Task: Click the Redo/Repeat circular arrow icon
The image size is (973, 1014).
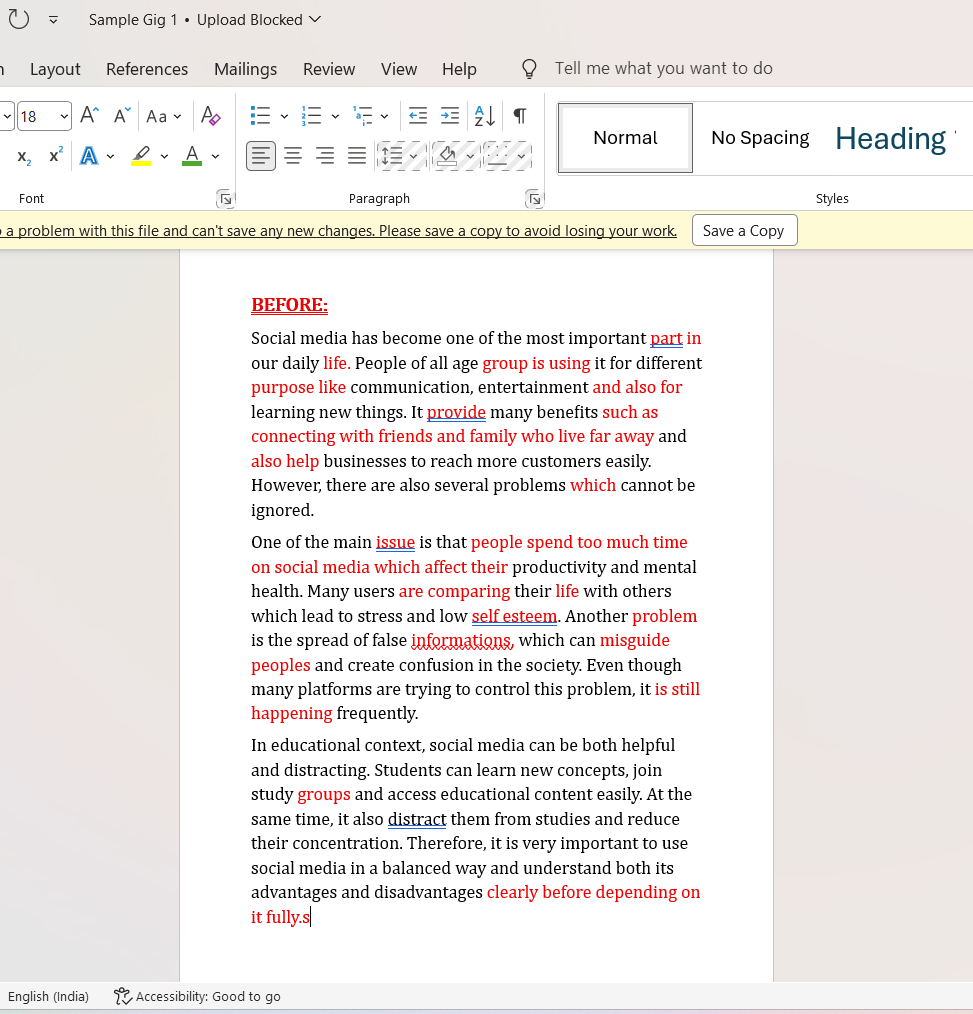Action: pos(18,19)
